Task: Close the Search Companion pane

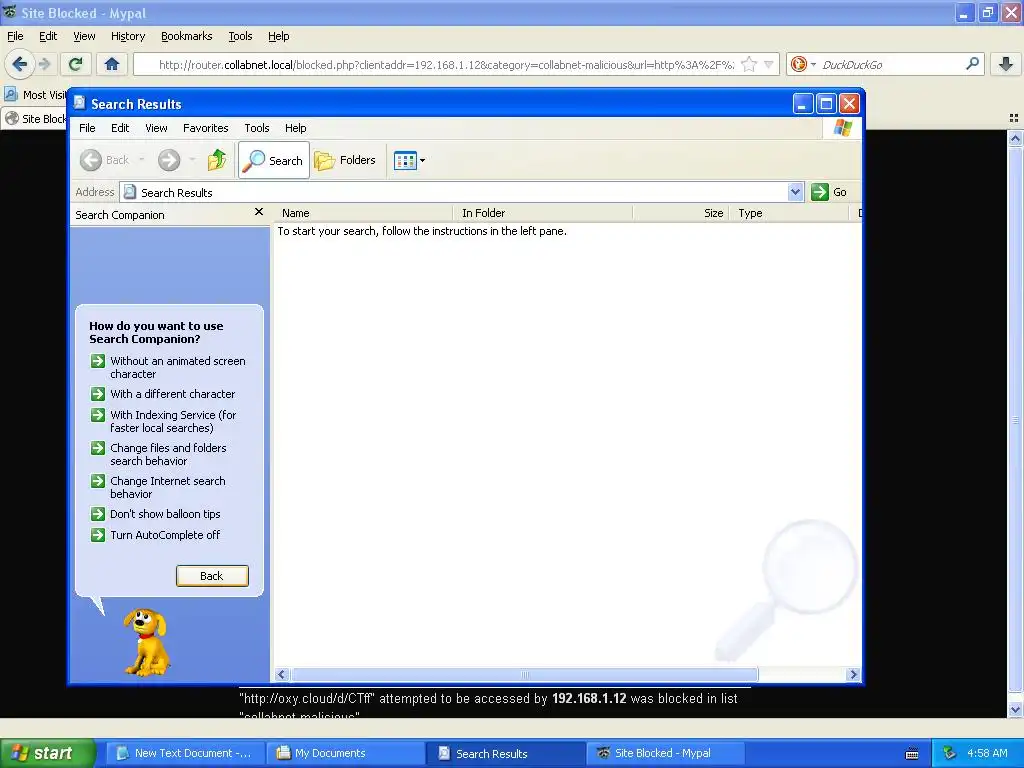Action: [259, 212]
